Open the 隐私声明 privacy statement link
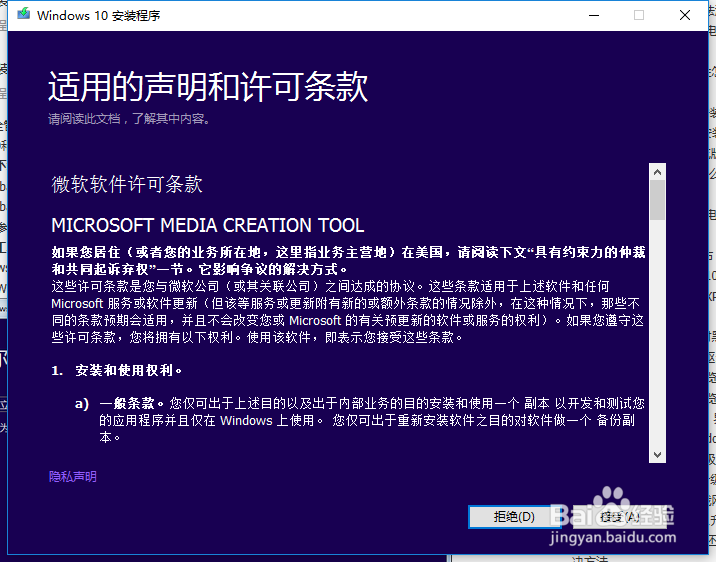The width and height of the screenshot is (716, 562). pyautogui.click(x=73, y=477)
